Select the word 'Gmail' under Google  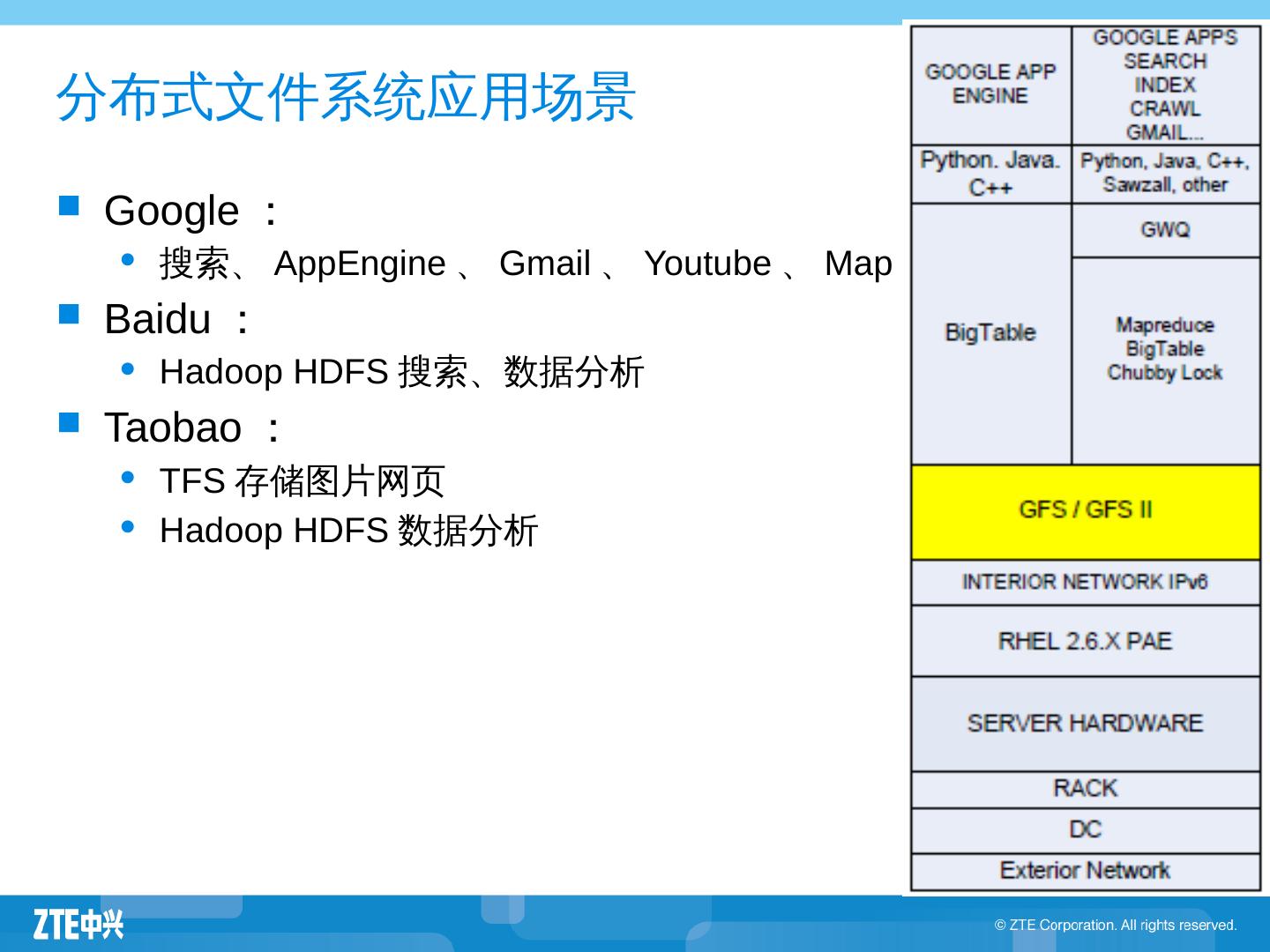(544, 264)
